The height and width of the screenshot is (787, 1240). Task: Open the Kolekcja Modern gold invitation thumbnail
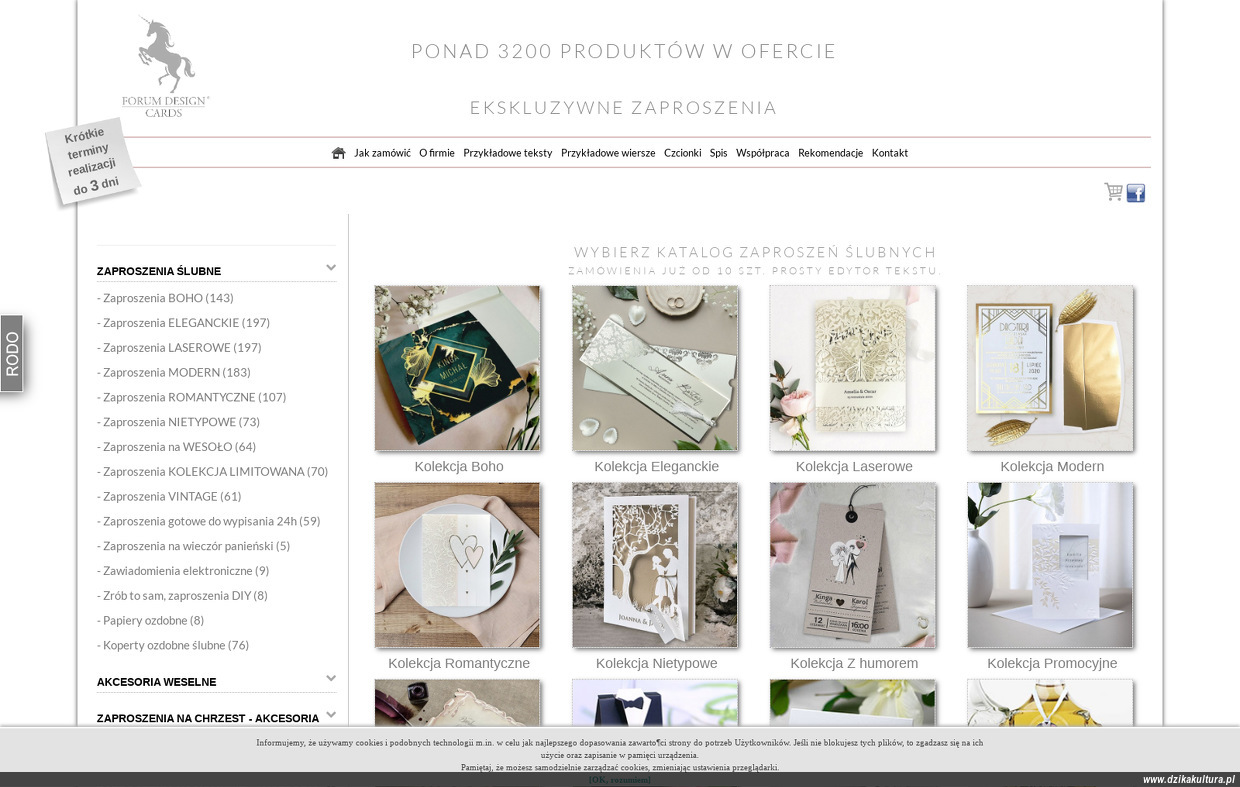(x=1050, y=368)
